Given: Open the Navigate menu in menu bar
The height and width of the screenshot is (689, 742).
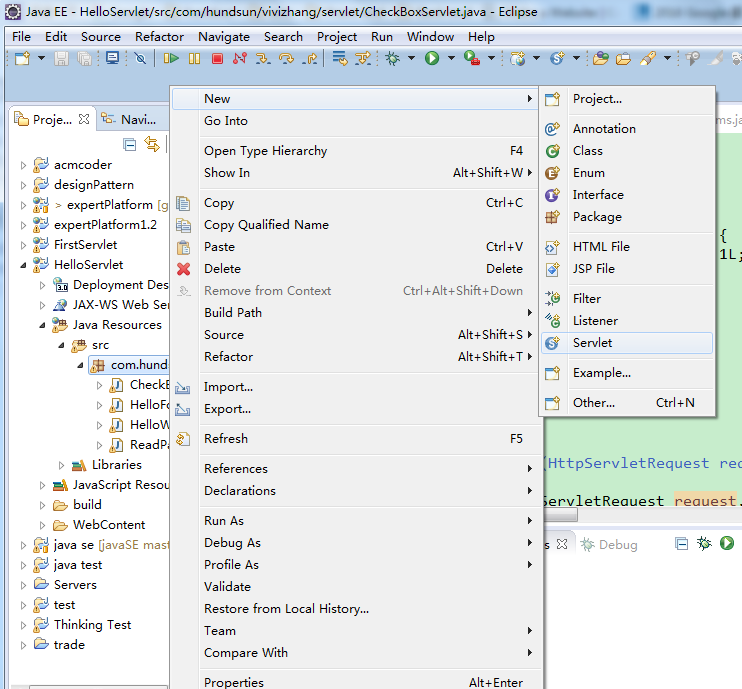Looking at the screenshot, I should coord(224,37).
